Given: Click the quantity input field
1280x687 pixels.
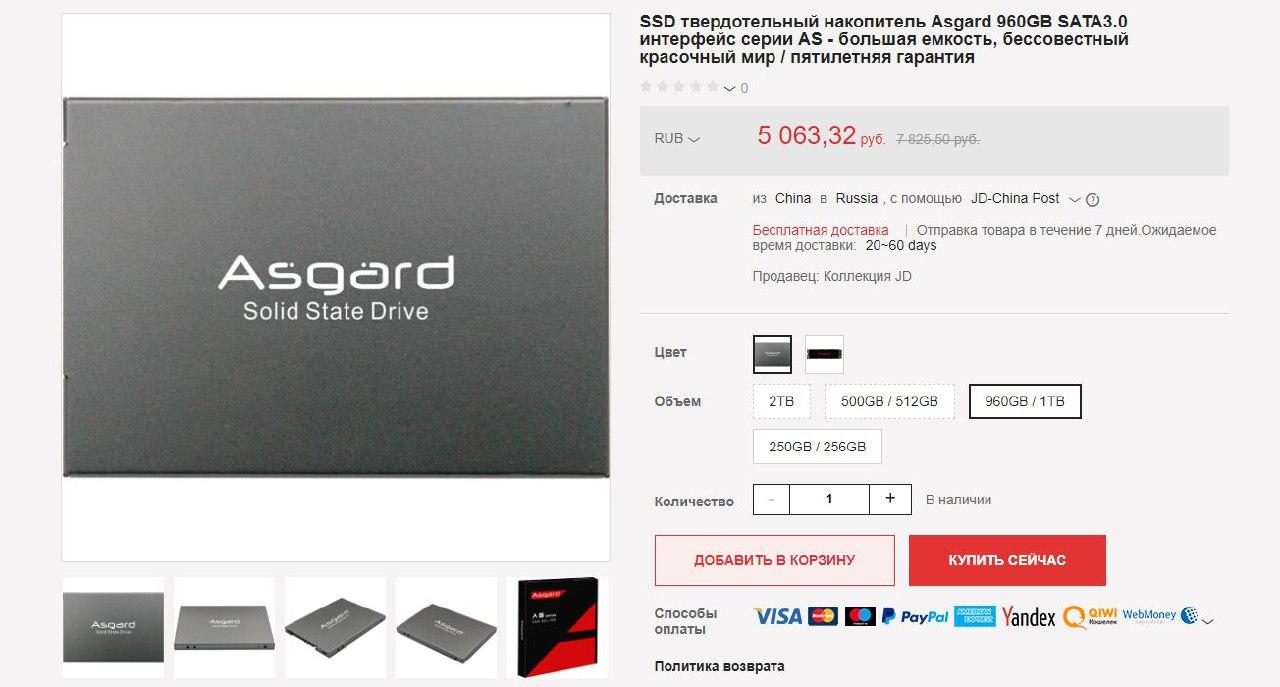Looking at the screenshot, I should [x=829, y=499].
